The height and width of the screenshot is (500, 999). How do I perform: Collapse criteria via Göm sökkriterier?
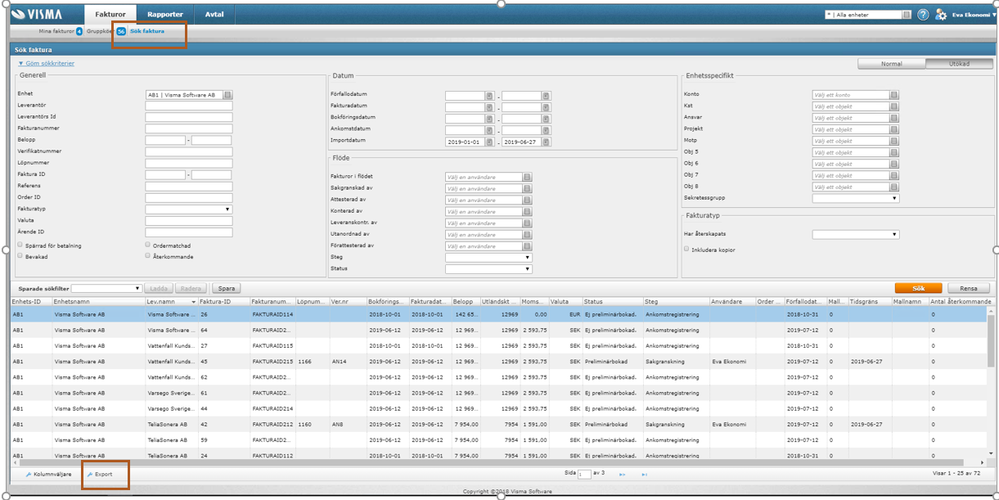[x=46, y=64]
